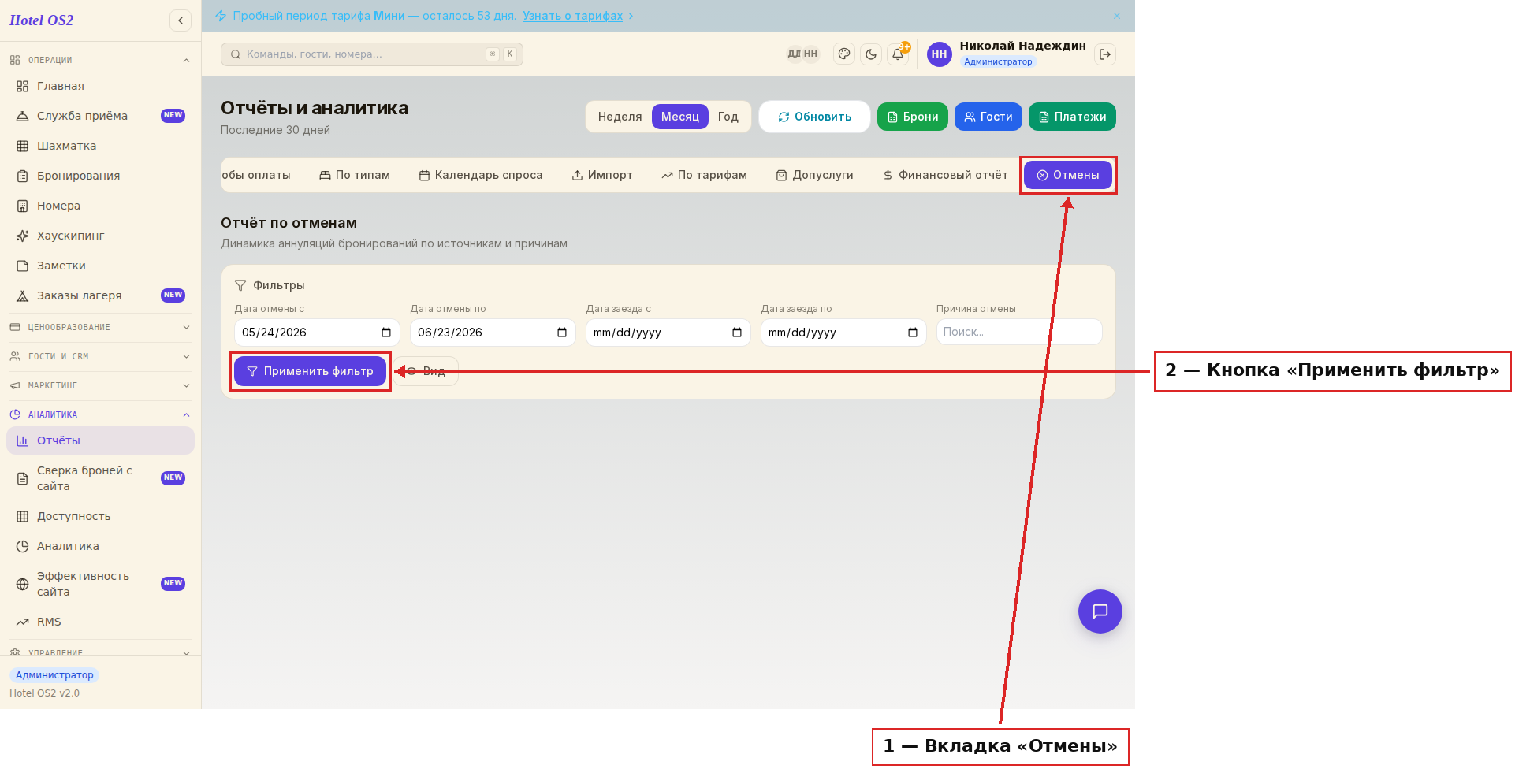Collapse the Аналитика sidebar section

coord(101,414)
